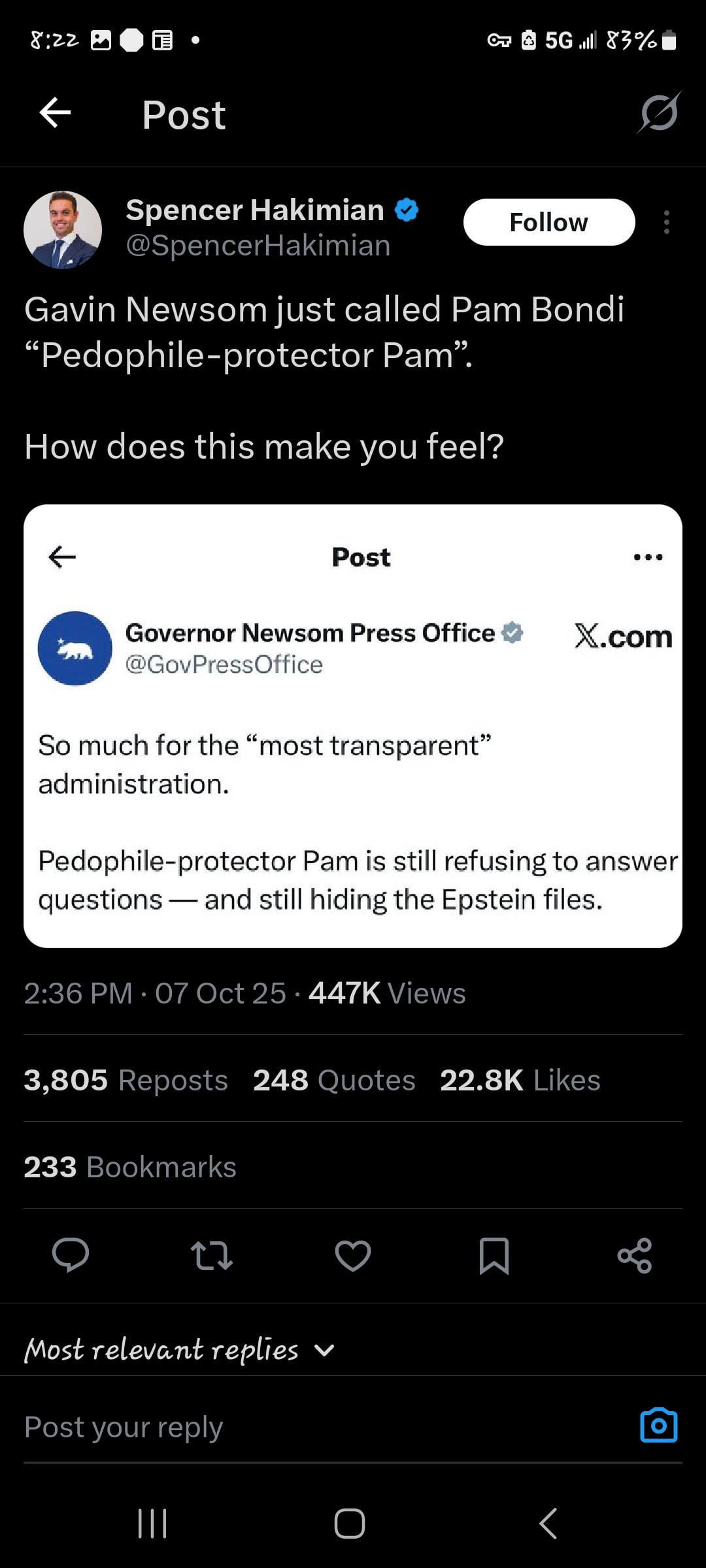The height and width of the screenshot is (1568, 706).
Task: Attach a photo using the camera icon
Action: [x=658, y=1426]
